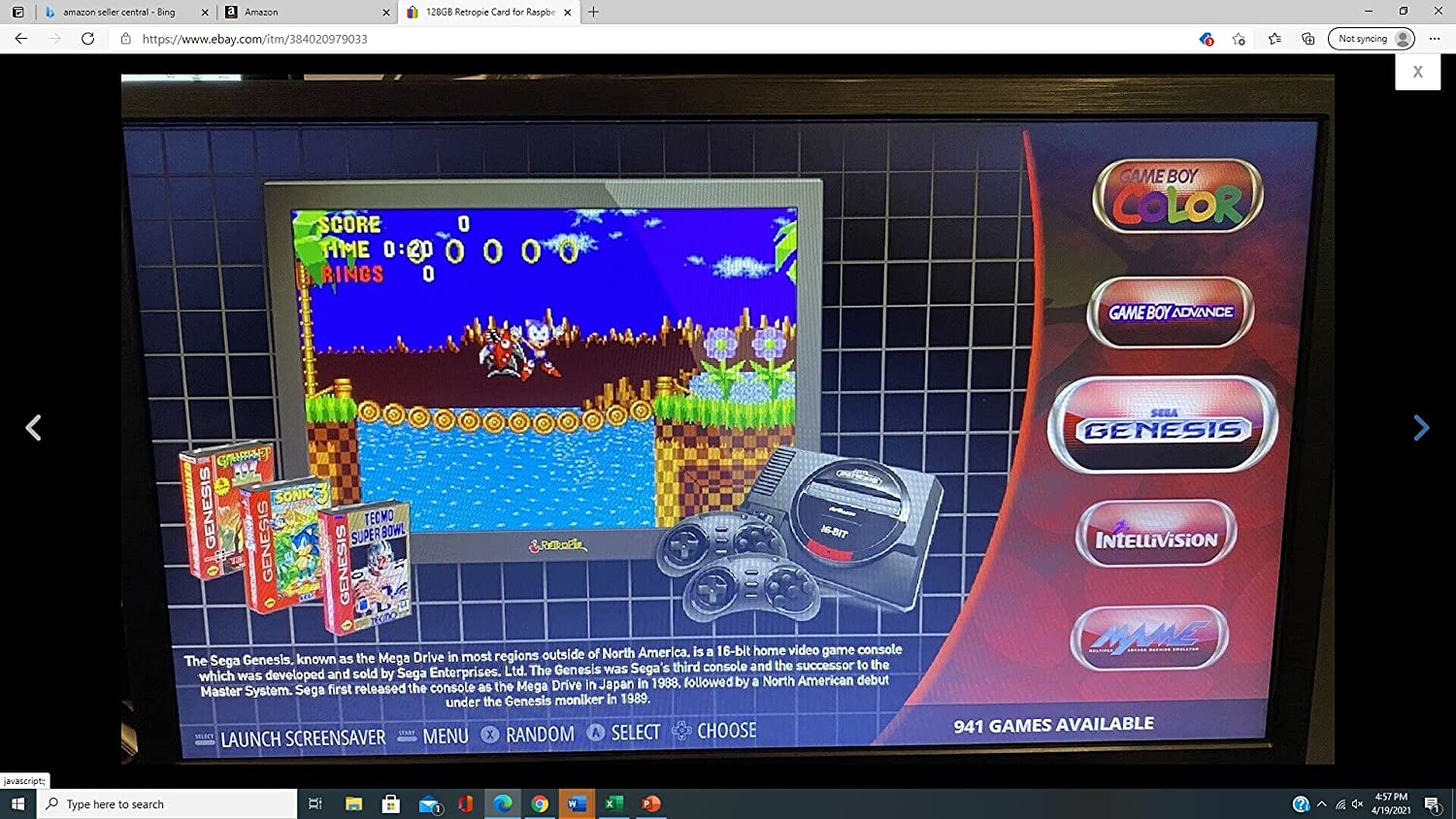This screenshot has width=1456, height=819.
Task: Open the Wi-Fi network tray icon
Action: click(1340, 803)
